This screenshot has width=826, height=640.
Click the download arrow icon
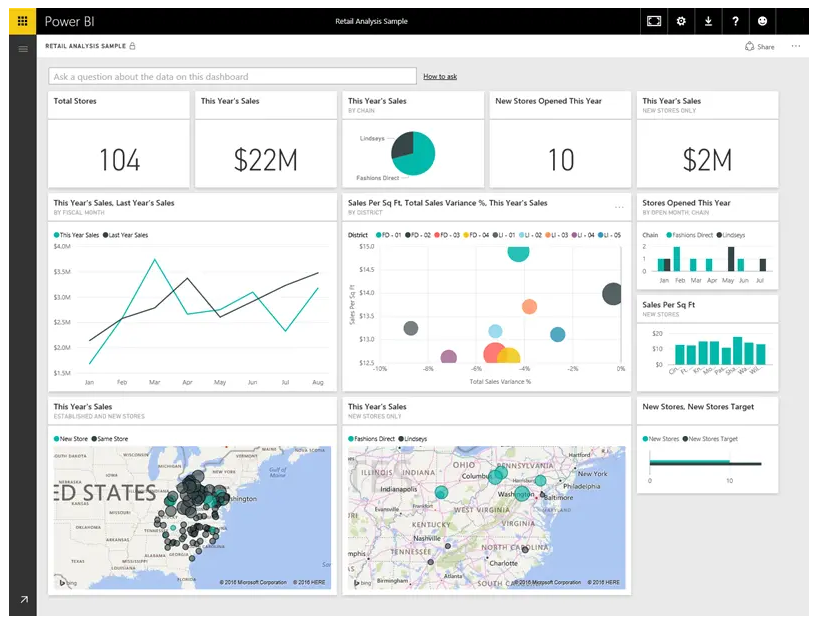709,21
